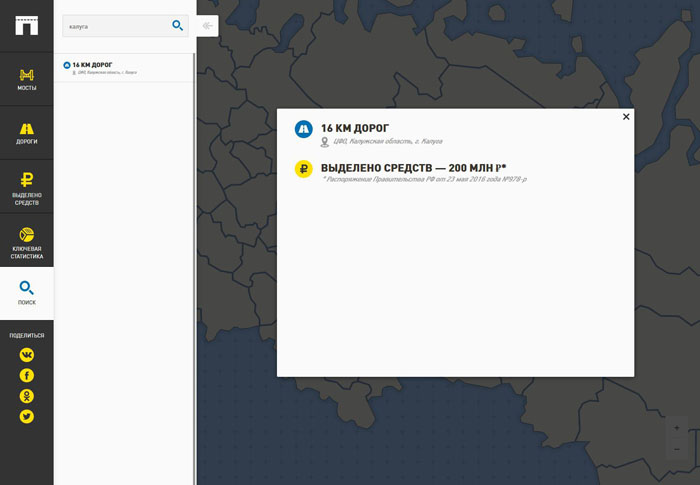Screen dimensions: 700x485
Task: Open the Дороги (roads) section
Action: point(27,133)
